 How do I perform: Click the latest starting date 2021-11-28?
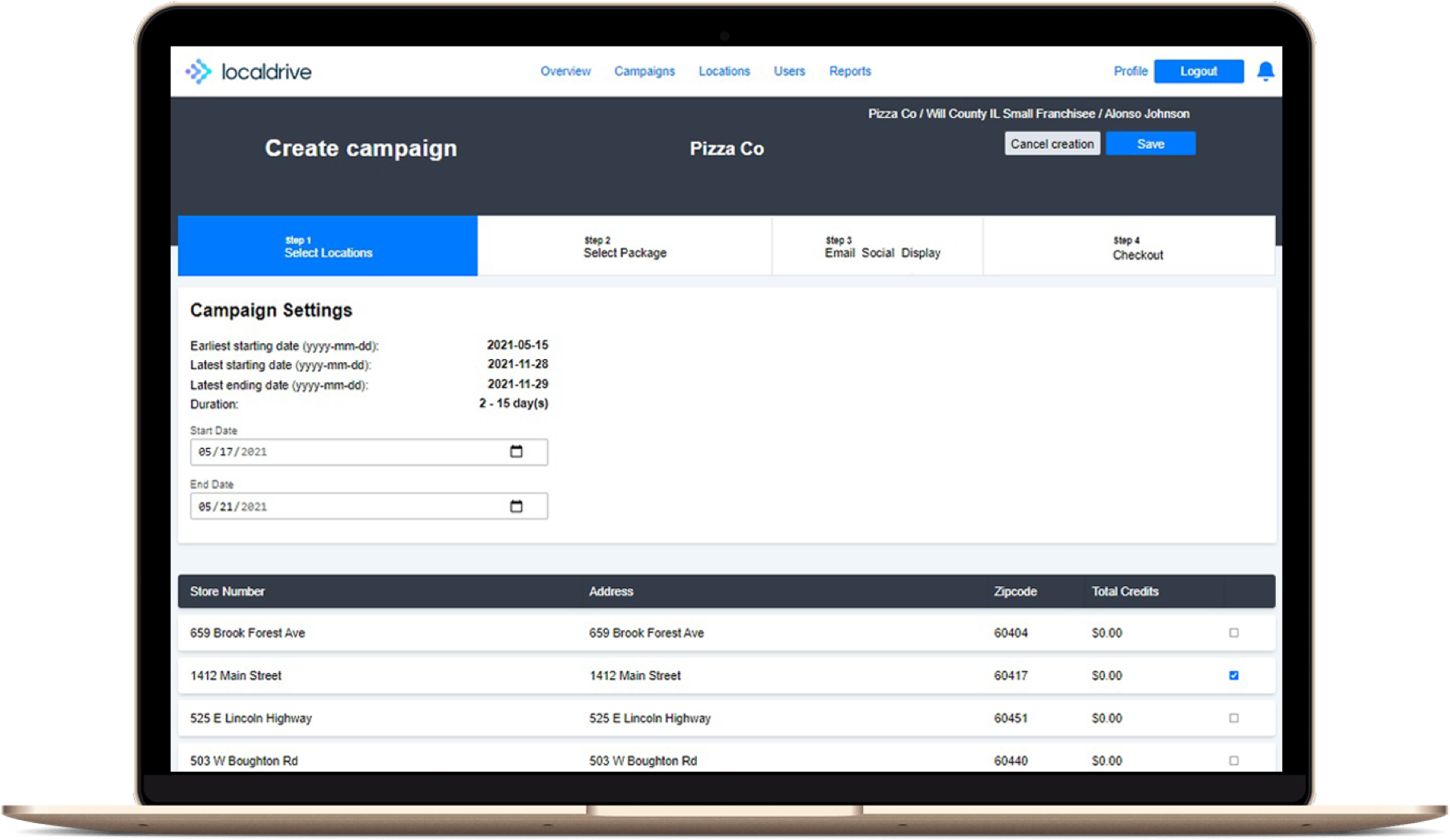(517, 364)
